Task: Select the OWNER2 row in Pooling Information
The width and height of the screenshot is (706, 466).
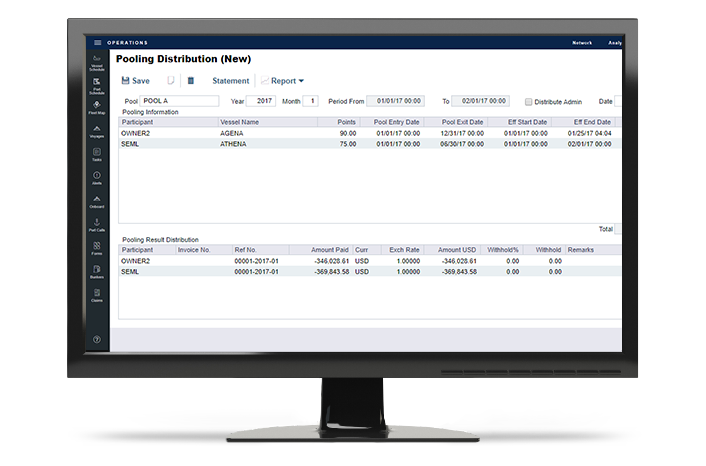Action: 370,133
